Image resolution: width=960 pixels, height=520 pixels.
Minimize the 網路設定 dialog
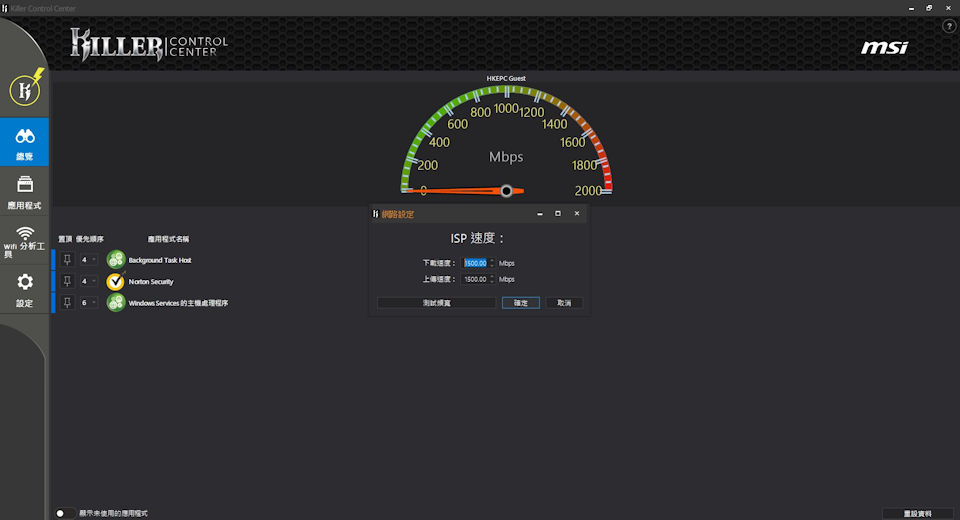(539, 213)
